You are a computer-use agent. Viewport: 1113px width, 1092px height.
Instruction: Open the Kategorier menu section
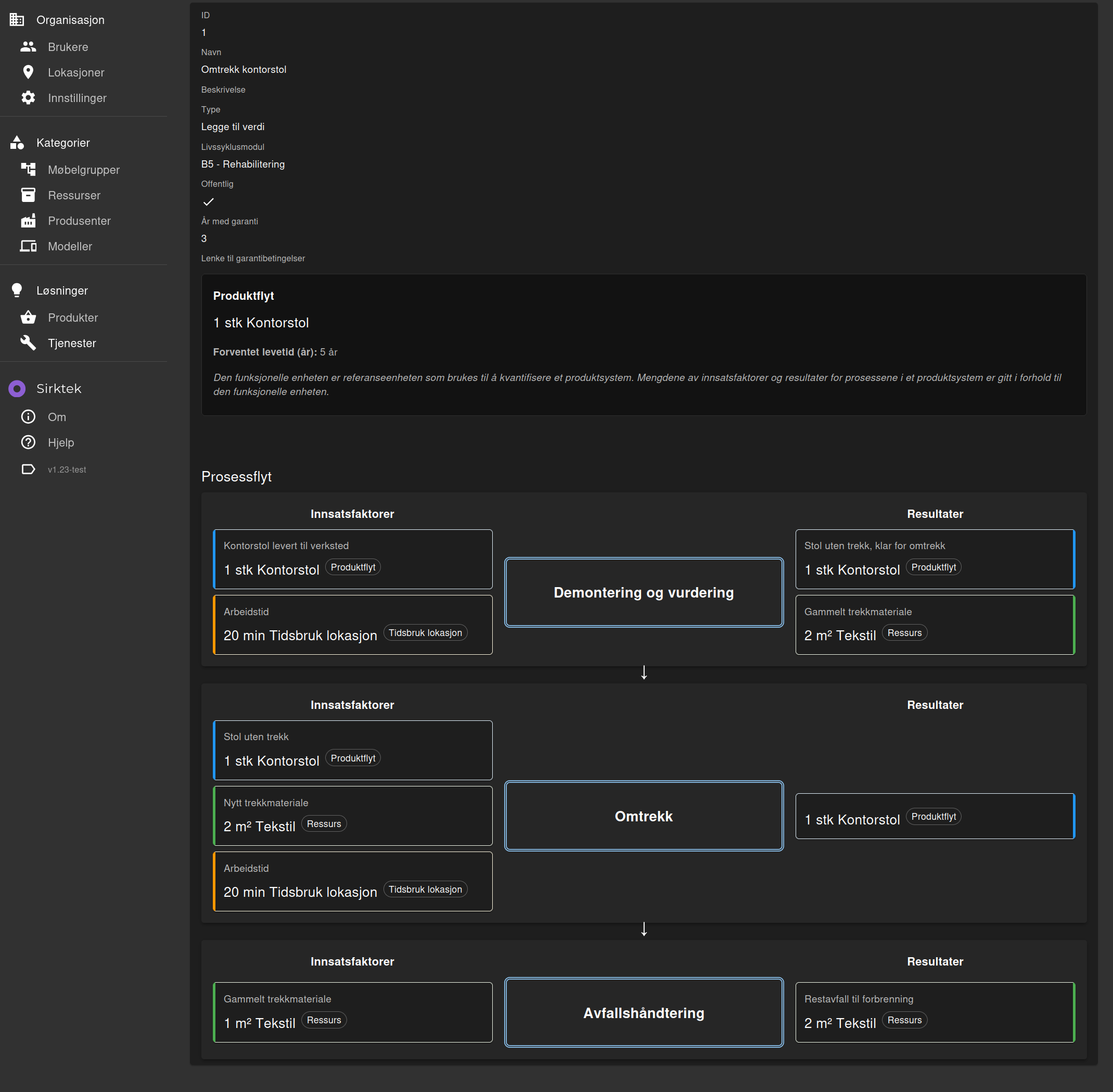click(63, 143)
